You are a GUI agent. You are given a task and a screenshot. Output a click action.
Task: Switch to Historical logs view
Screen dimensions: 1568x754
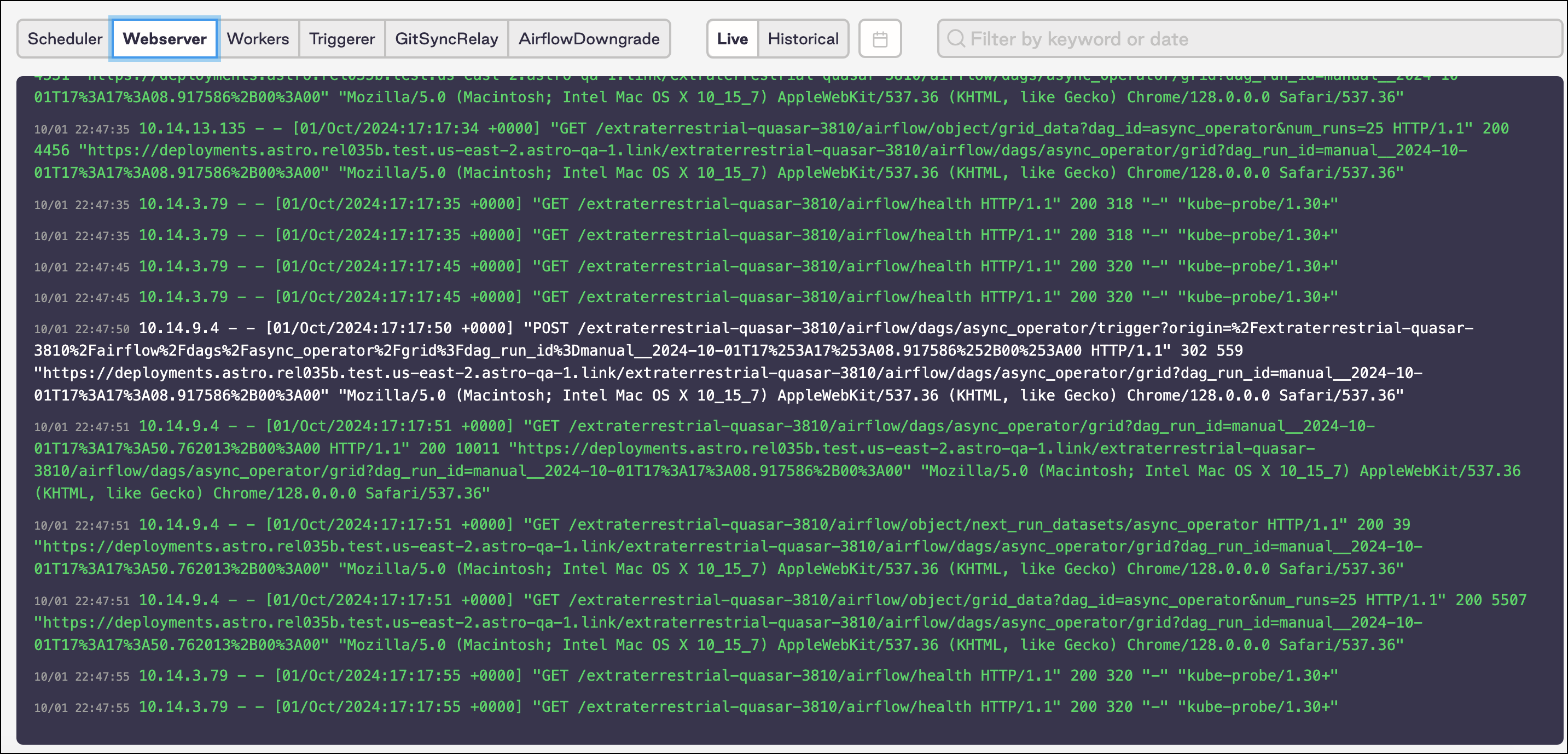tap(803, 38)
